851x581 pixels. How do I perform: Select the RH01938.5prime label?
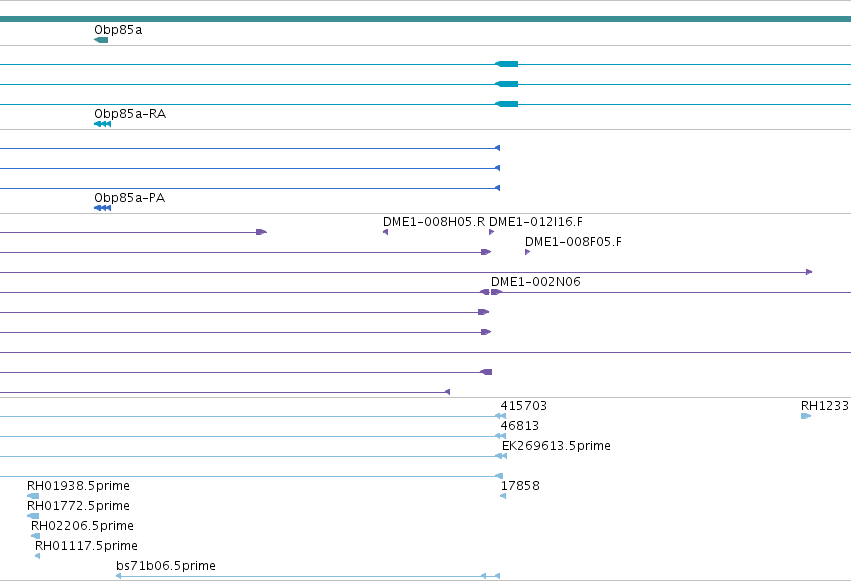pyautogui.click(x=78, y=486)
